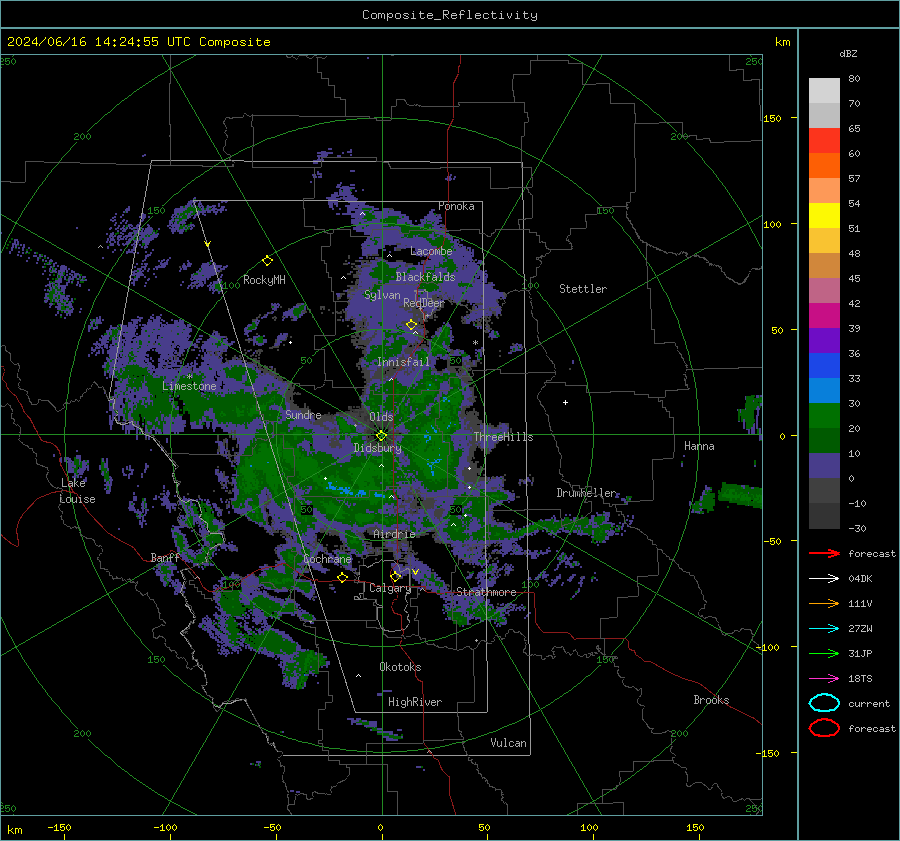
Task: Click the slate-purple 10 dBZ swatch
Action: coord(824,466)
